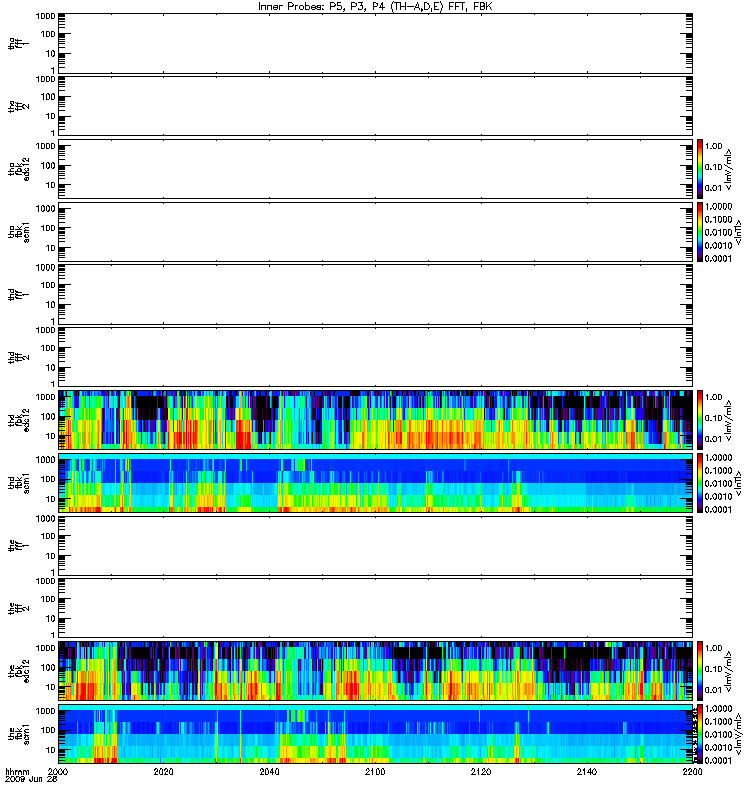The image size is (750, 800).
Task: Click the 'tha fff 1' axis label
Action: 19,43
